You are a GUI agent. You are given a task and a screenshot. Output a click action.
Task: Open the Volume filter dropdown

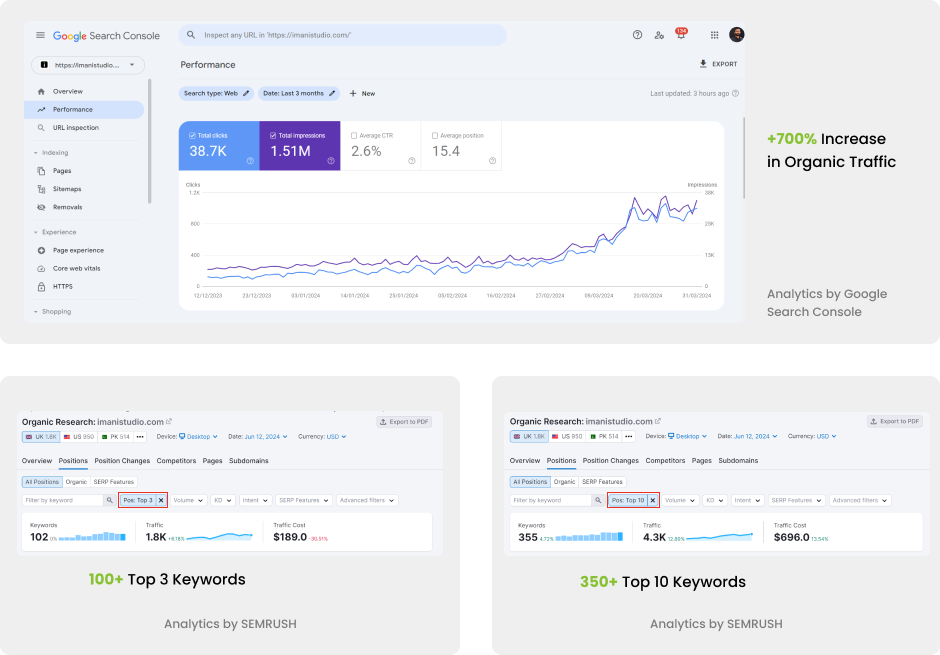[x=188, y=500]
